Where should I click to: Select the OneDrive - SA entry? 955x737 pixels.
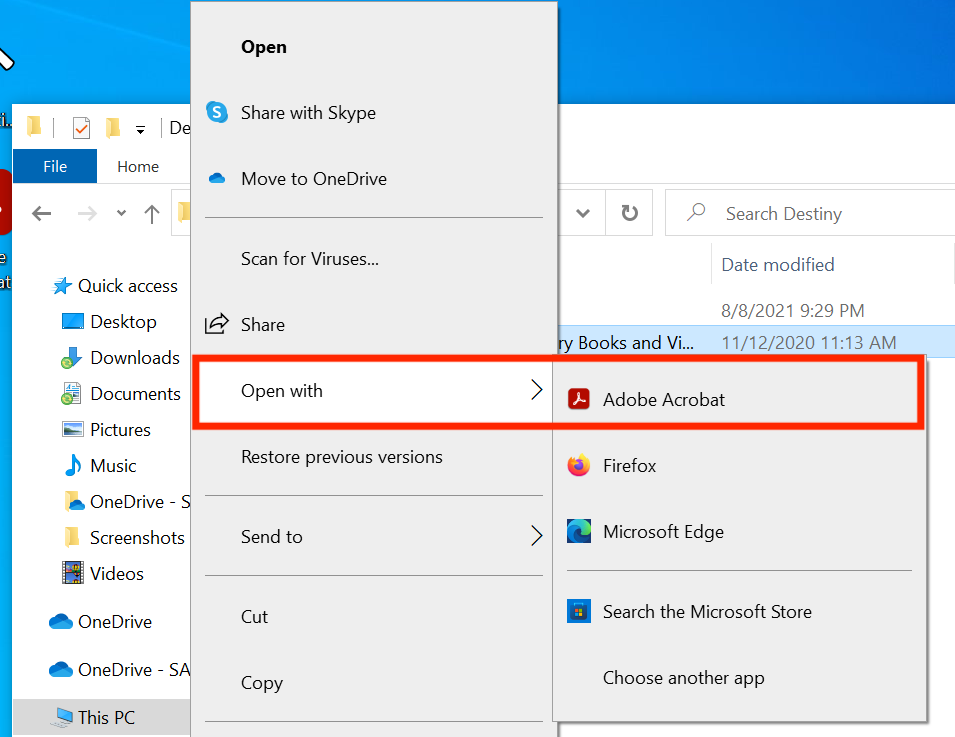click(119, 669)
